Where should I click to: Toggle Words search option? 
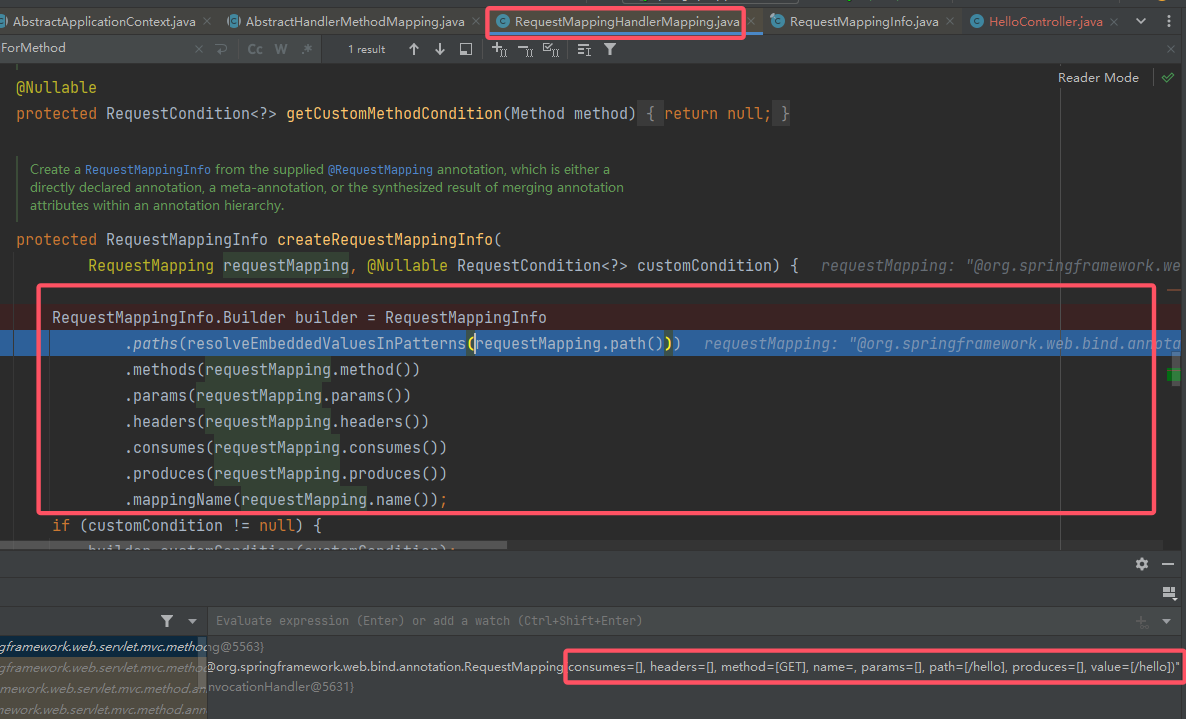281,49
